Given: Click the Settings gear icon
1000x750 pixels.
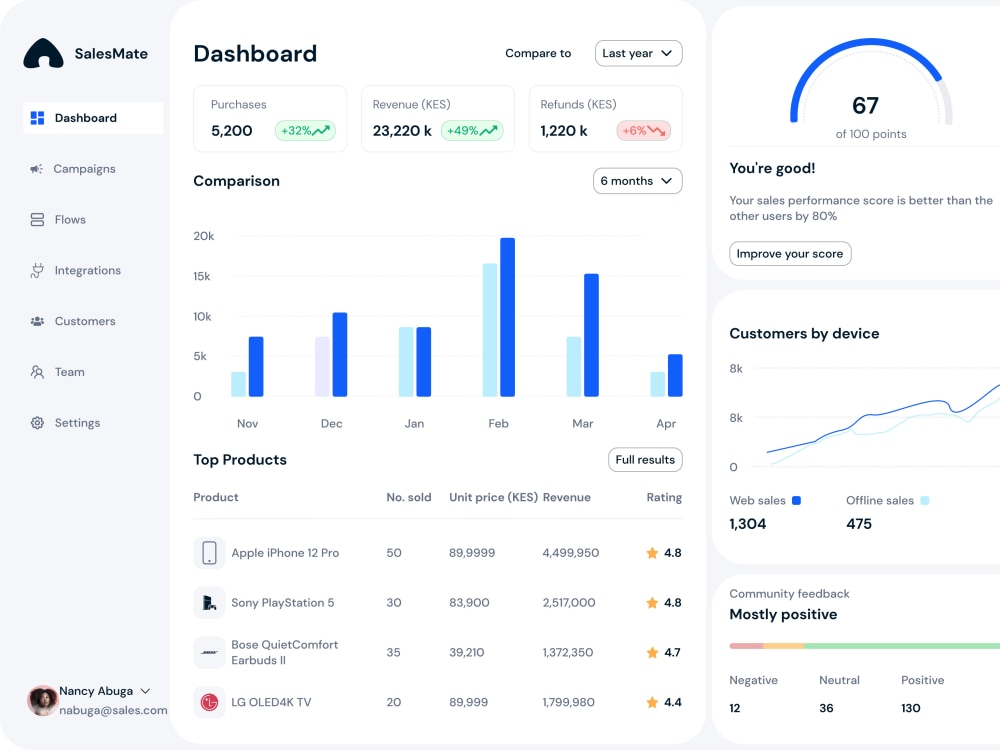Looking at the screenshot, I should [x=38, y=423].
